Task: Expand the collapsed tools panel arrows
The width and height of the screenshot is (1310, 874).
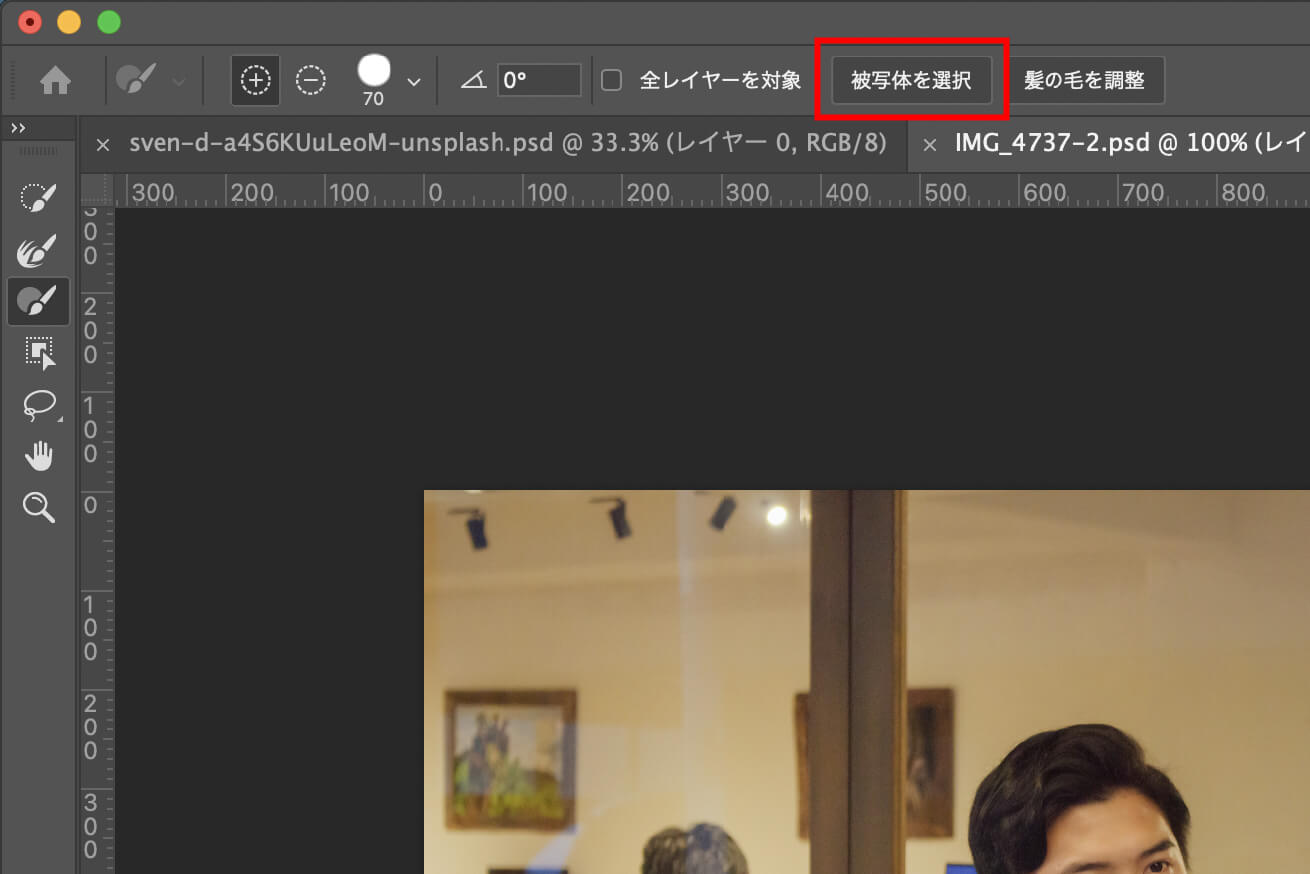Action: [x=18, y=128]
